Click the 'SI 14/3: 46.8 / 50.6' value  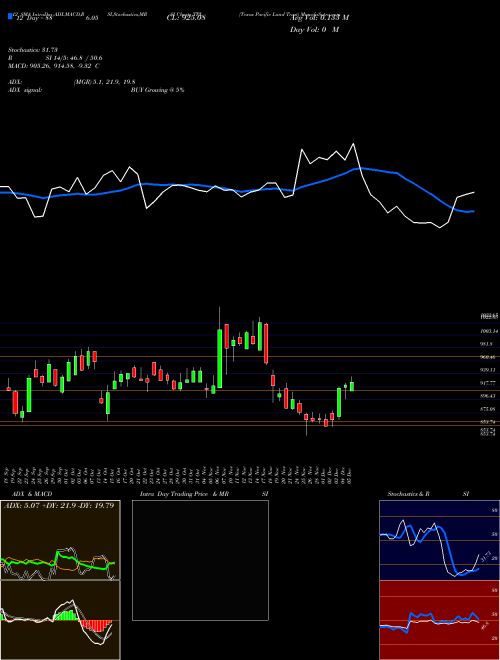(x=74, y=59)
